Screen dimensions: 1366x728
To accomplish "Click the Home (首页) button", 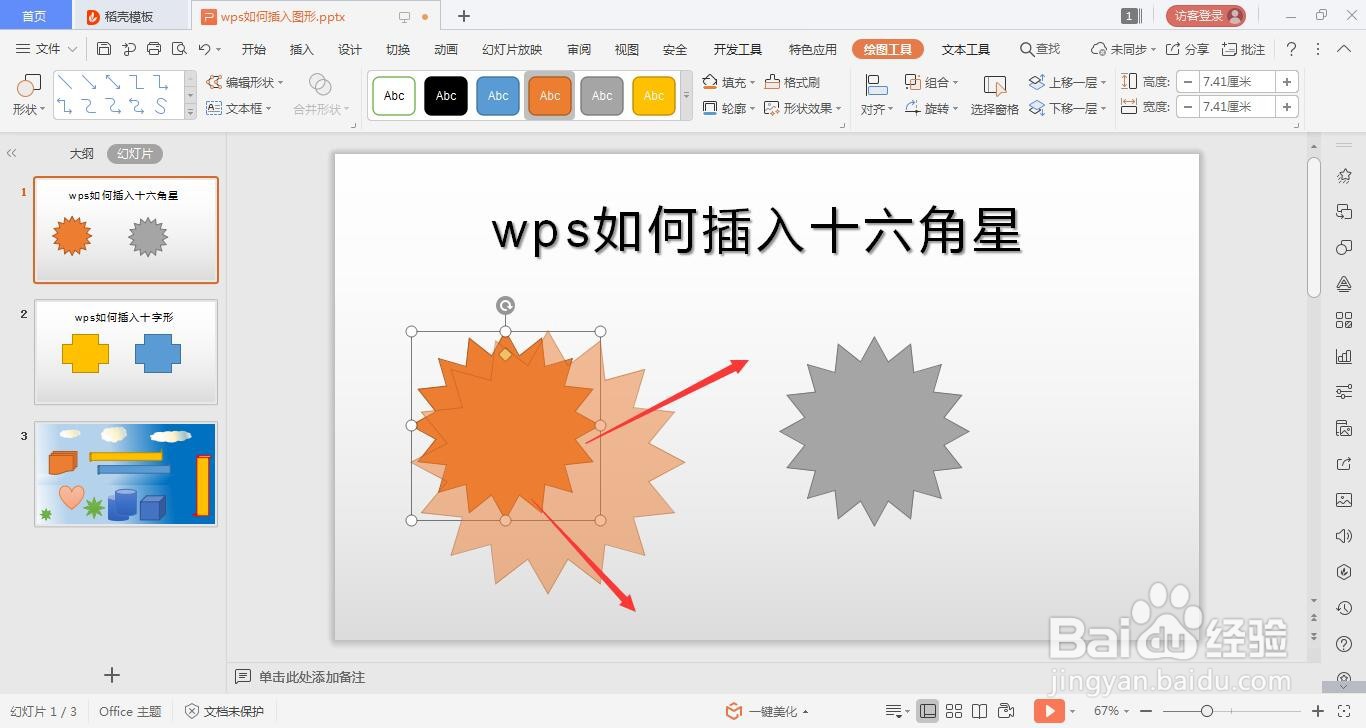I will tap(35, 16).
